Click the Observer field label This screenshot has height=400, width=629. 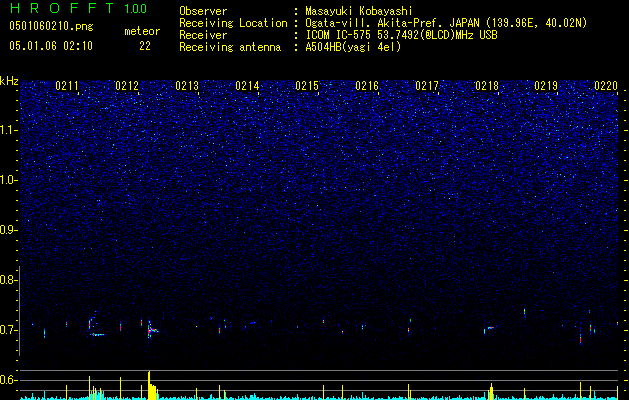point(203,11)
